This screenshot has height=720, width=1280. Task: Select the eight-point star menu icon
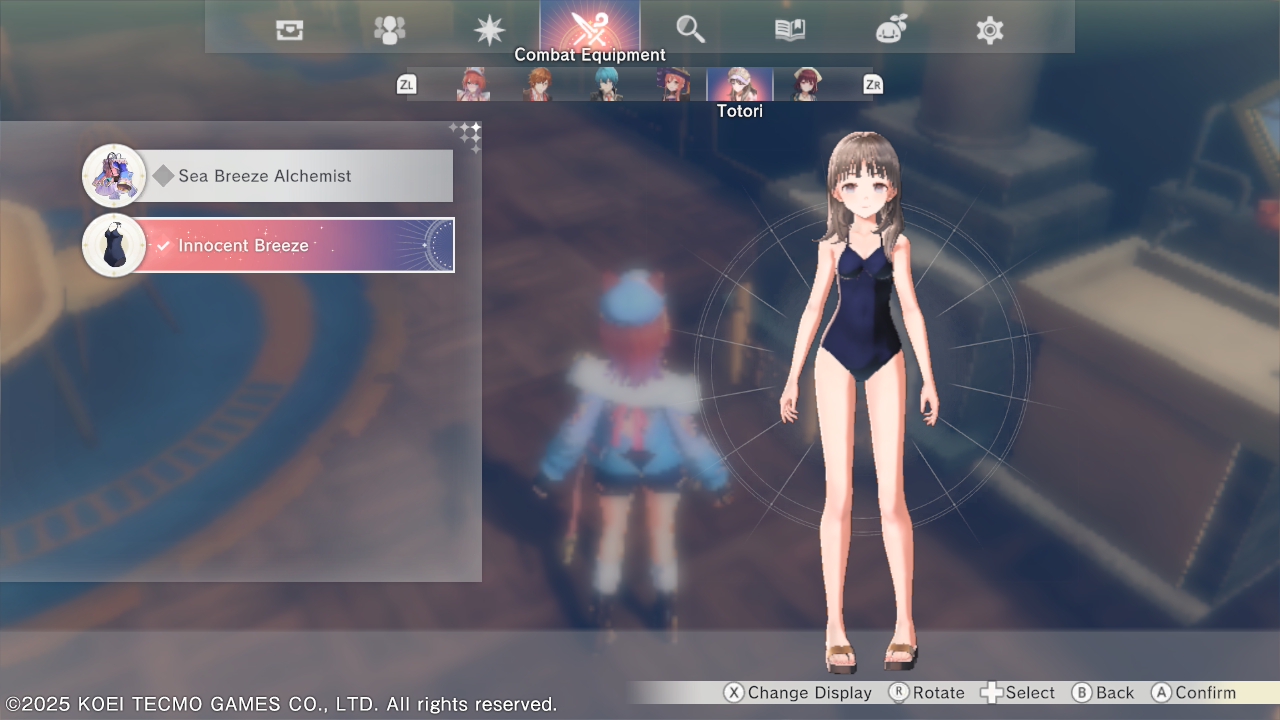tap(490, 30)
